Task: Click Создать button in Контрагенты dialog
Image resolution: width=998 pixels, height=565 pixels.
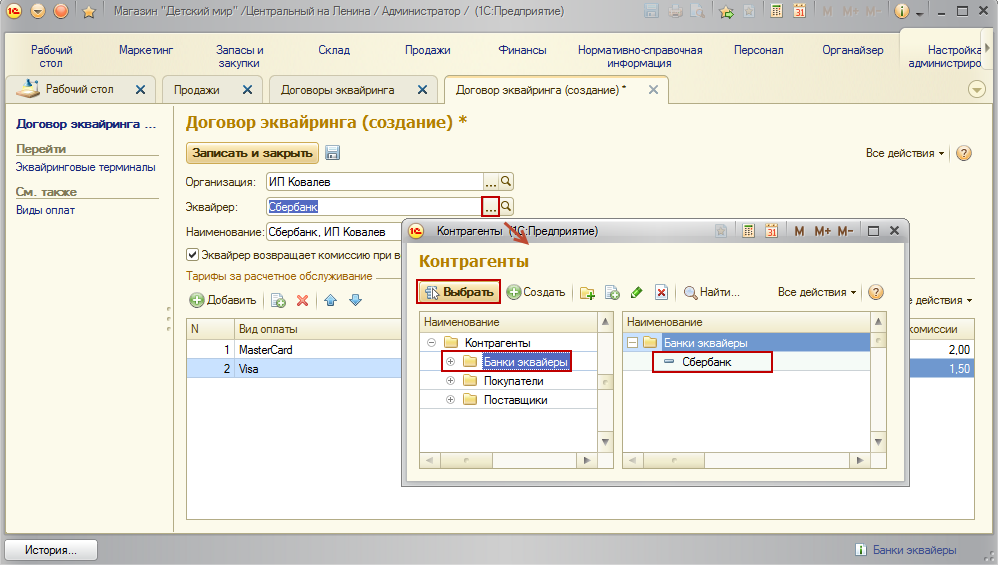Action: [x=536, y=292]
